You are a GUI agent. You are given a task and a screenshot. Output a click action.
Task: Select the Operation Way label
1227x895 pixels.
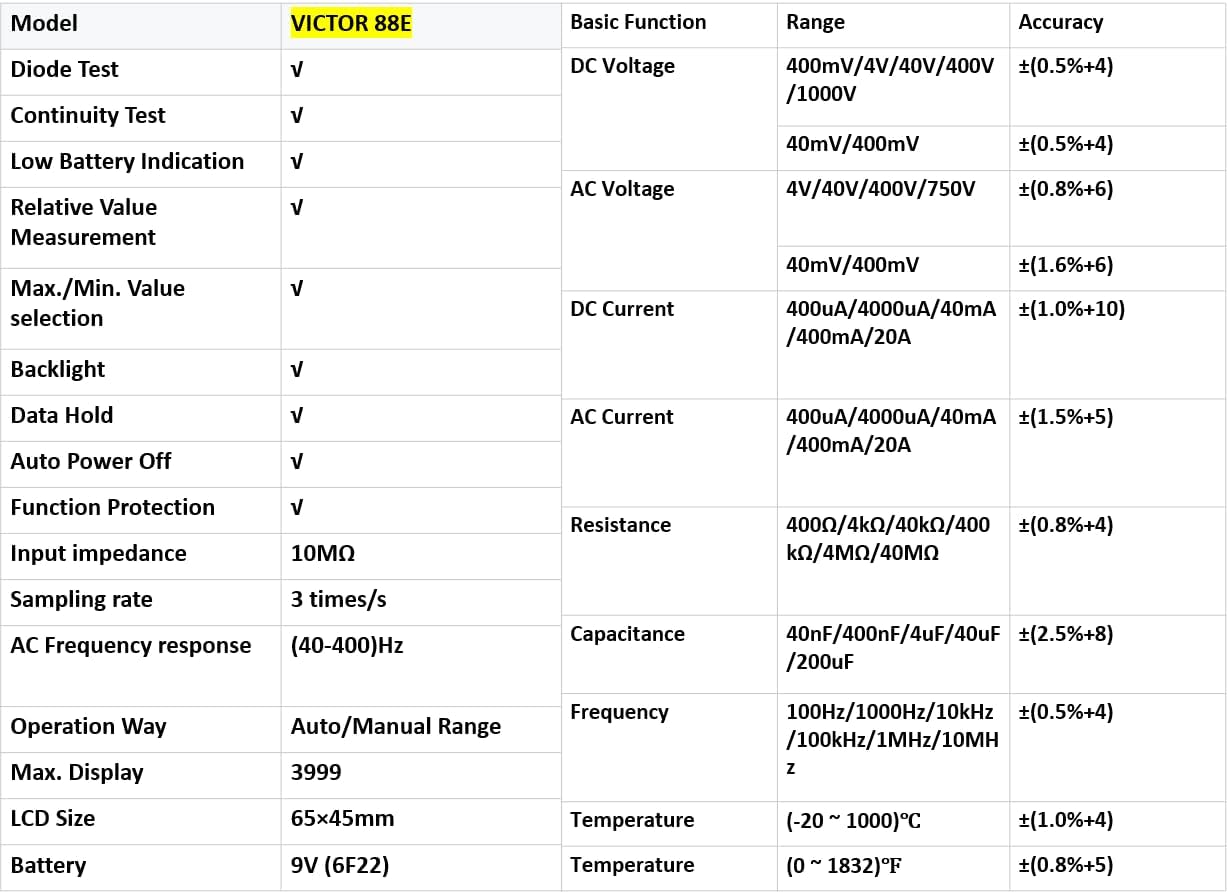89,727
